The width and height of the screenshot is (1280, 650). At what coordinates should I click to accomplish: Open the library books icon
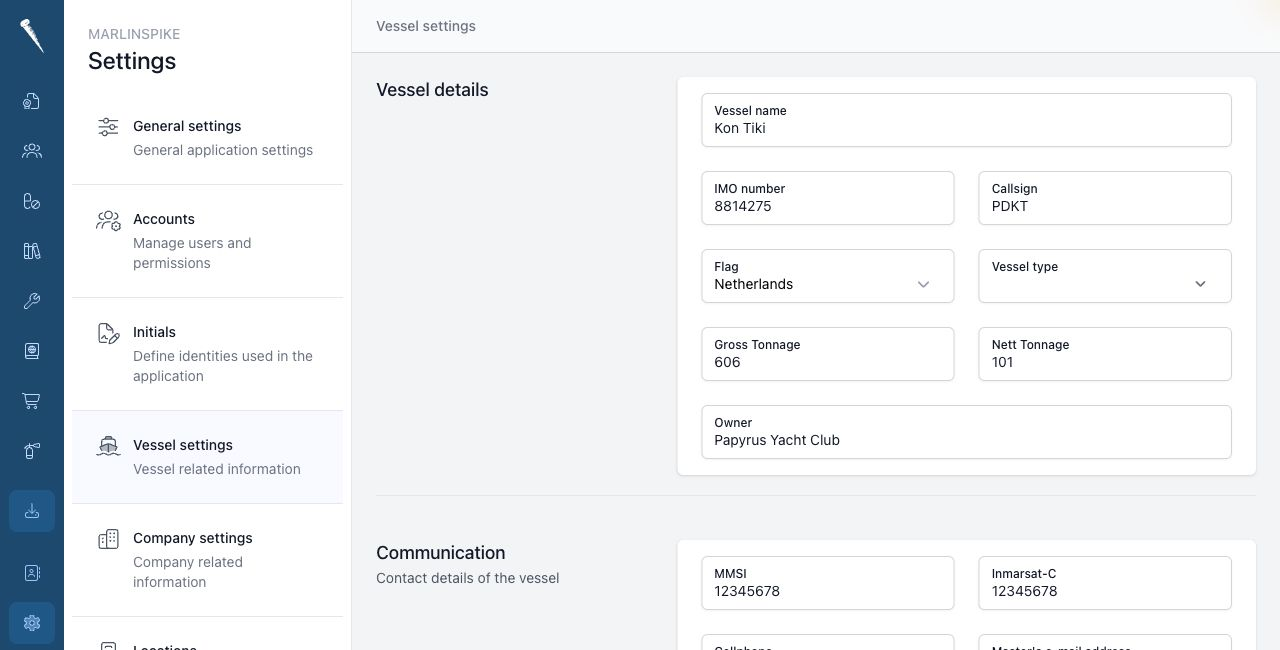point(32,251)
